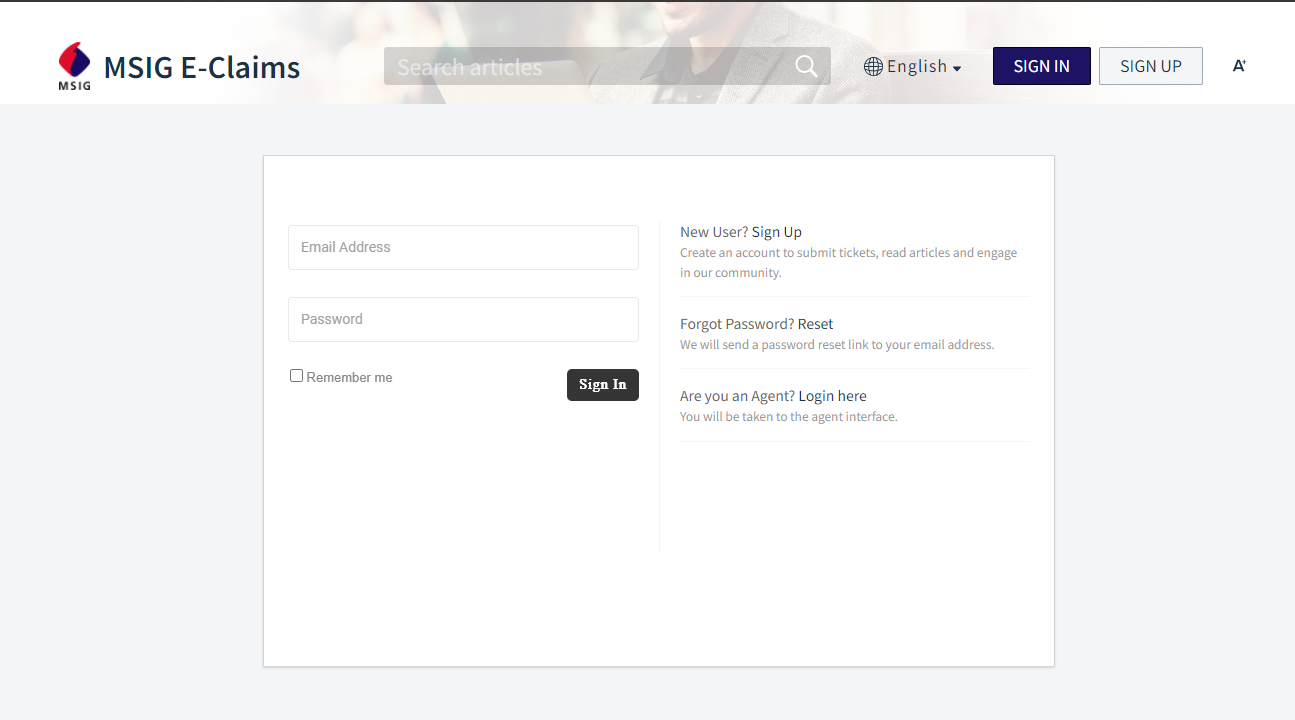
Task: Submit the form with Sign In button
Action: tap(602, 385)
